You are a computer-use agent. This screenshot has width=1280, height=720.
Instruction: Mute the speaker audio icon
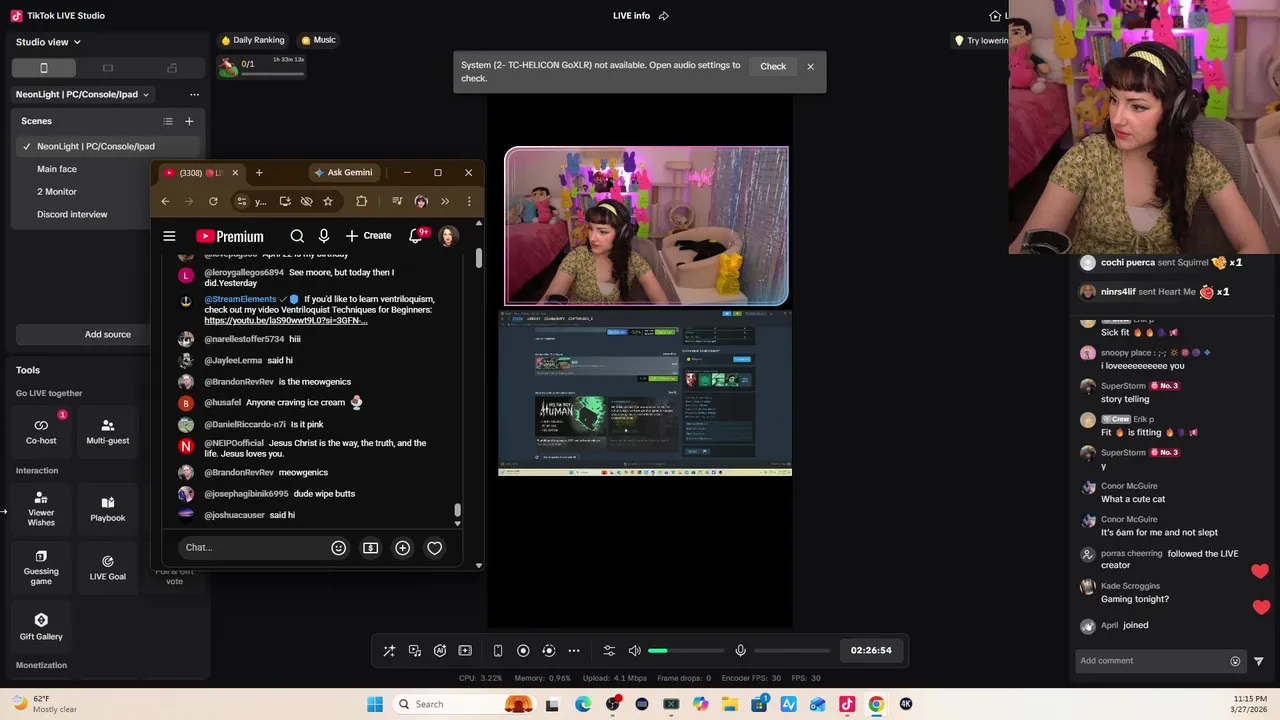(x=634, y=650)
